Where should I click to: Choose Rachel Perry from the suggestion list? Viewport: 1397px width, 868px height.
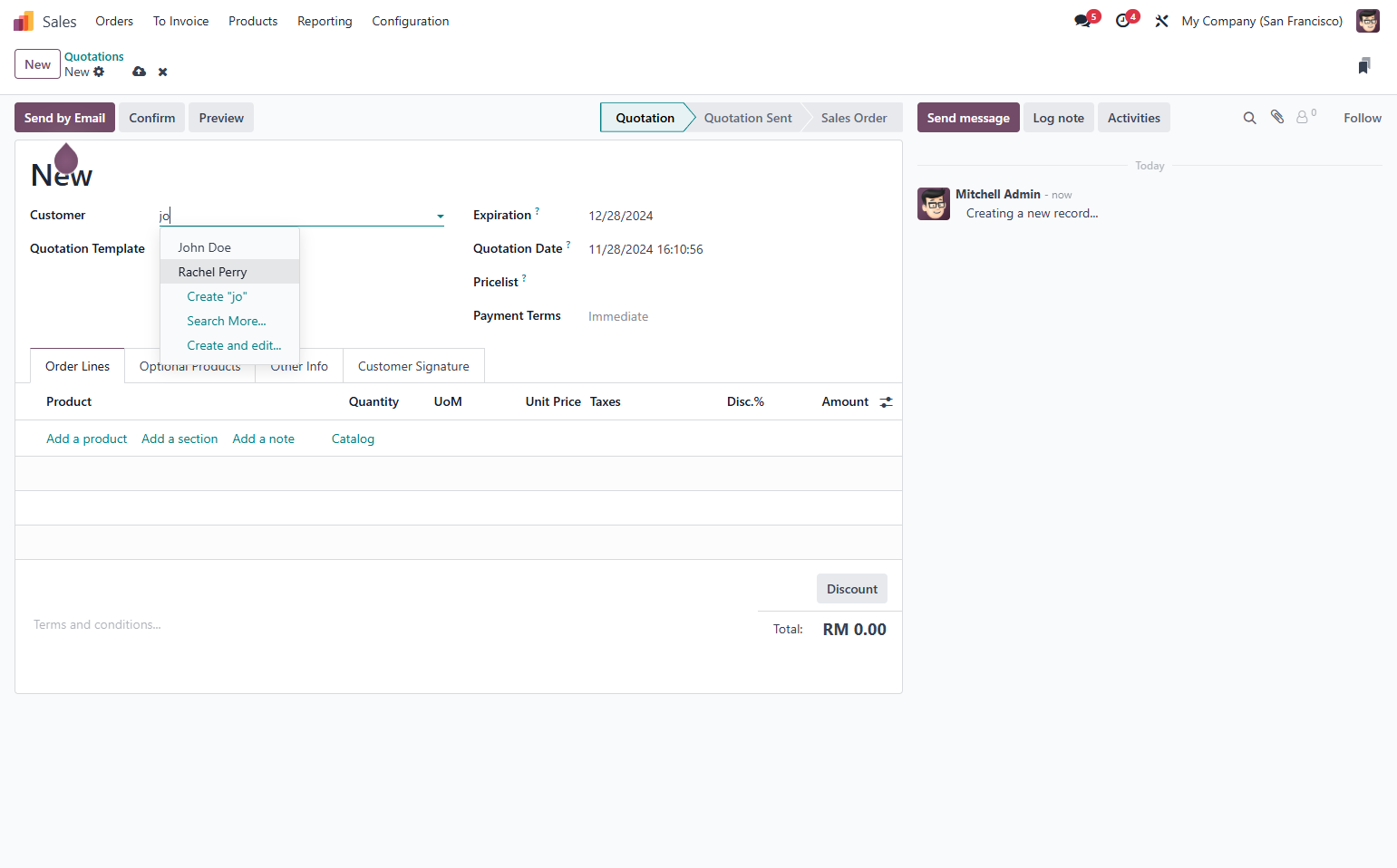pyautogui.click(x=229, y=272)
